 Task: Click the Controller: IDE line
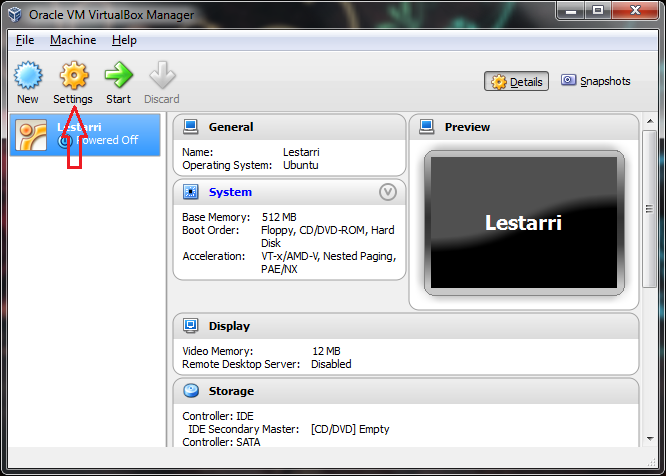[218, 416]
